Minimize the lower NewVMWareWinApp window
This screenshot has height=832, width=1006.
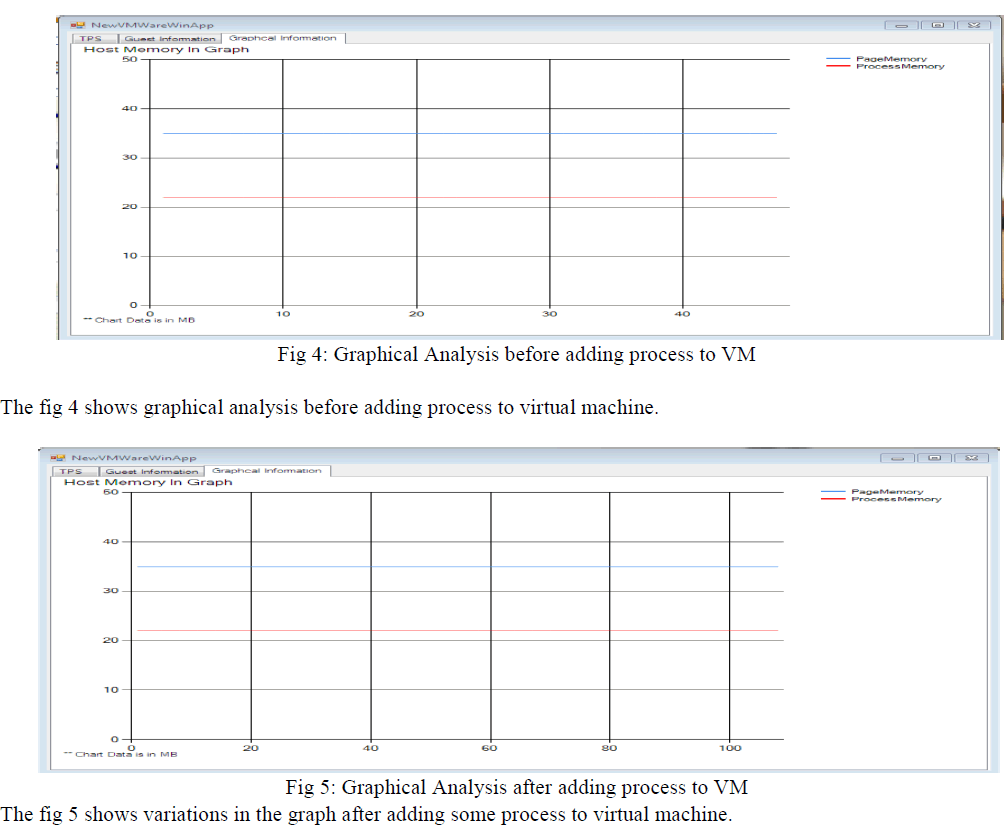click(x=898, y=458)
